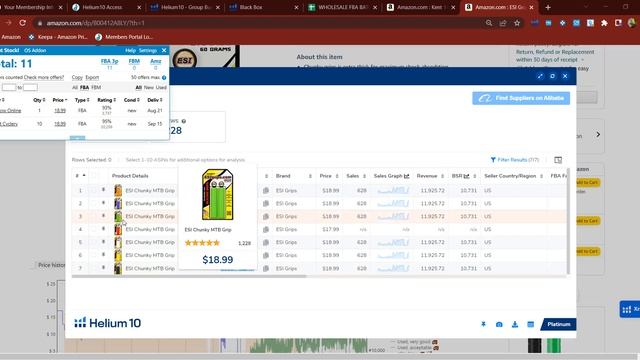Screen dimensions: 640x360
Task: Click the review count help icon
Action: (x=184, y=121)
